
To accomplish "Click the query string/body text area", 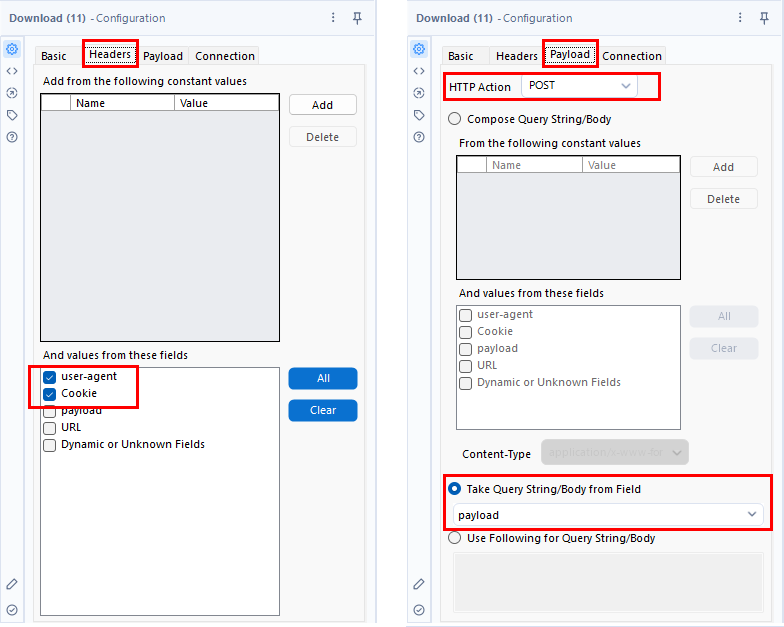I will [x=608, y=582].
